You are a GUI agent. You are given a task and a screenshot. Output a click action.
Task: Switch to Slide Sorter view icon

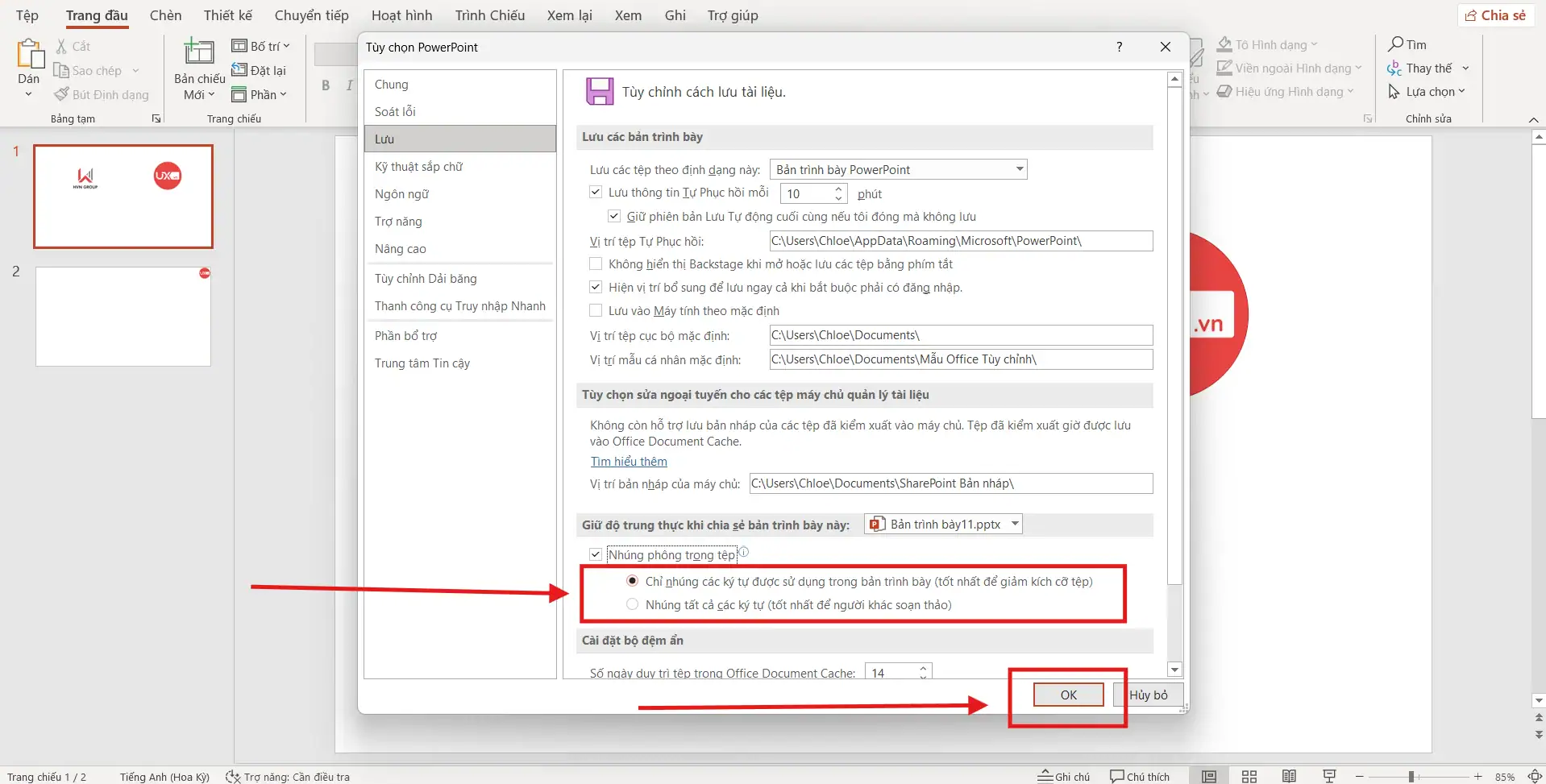[1250, 776]
